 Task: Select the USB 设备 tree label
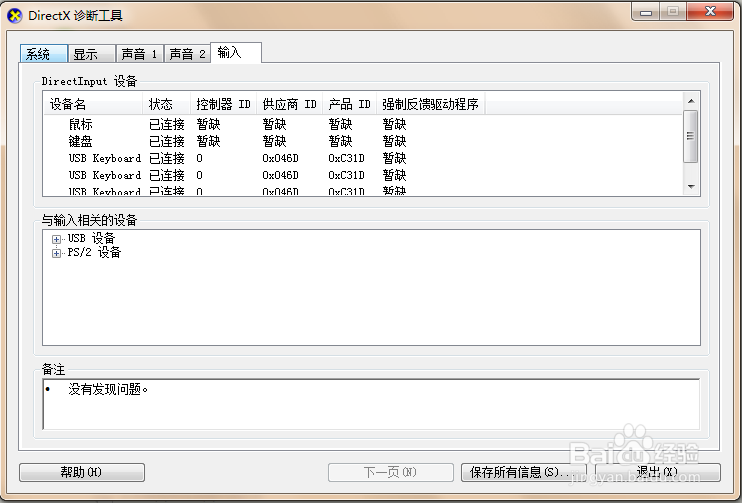tap(91, 238)
